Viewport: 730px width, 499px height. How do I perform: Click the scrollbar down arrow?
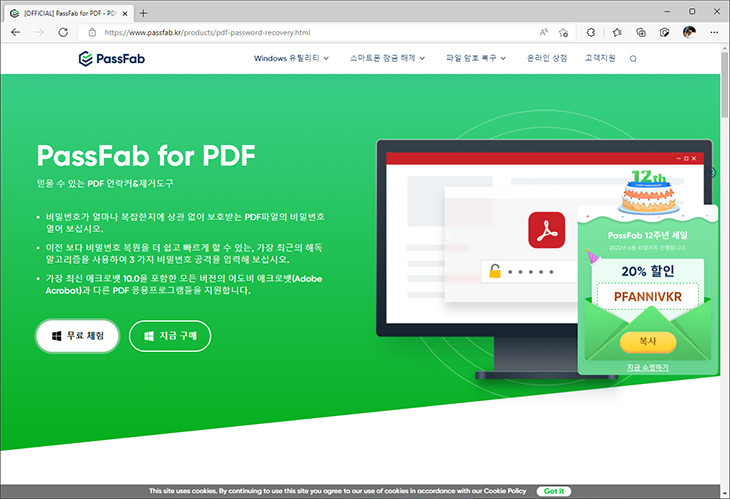tap(725, 492)
